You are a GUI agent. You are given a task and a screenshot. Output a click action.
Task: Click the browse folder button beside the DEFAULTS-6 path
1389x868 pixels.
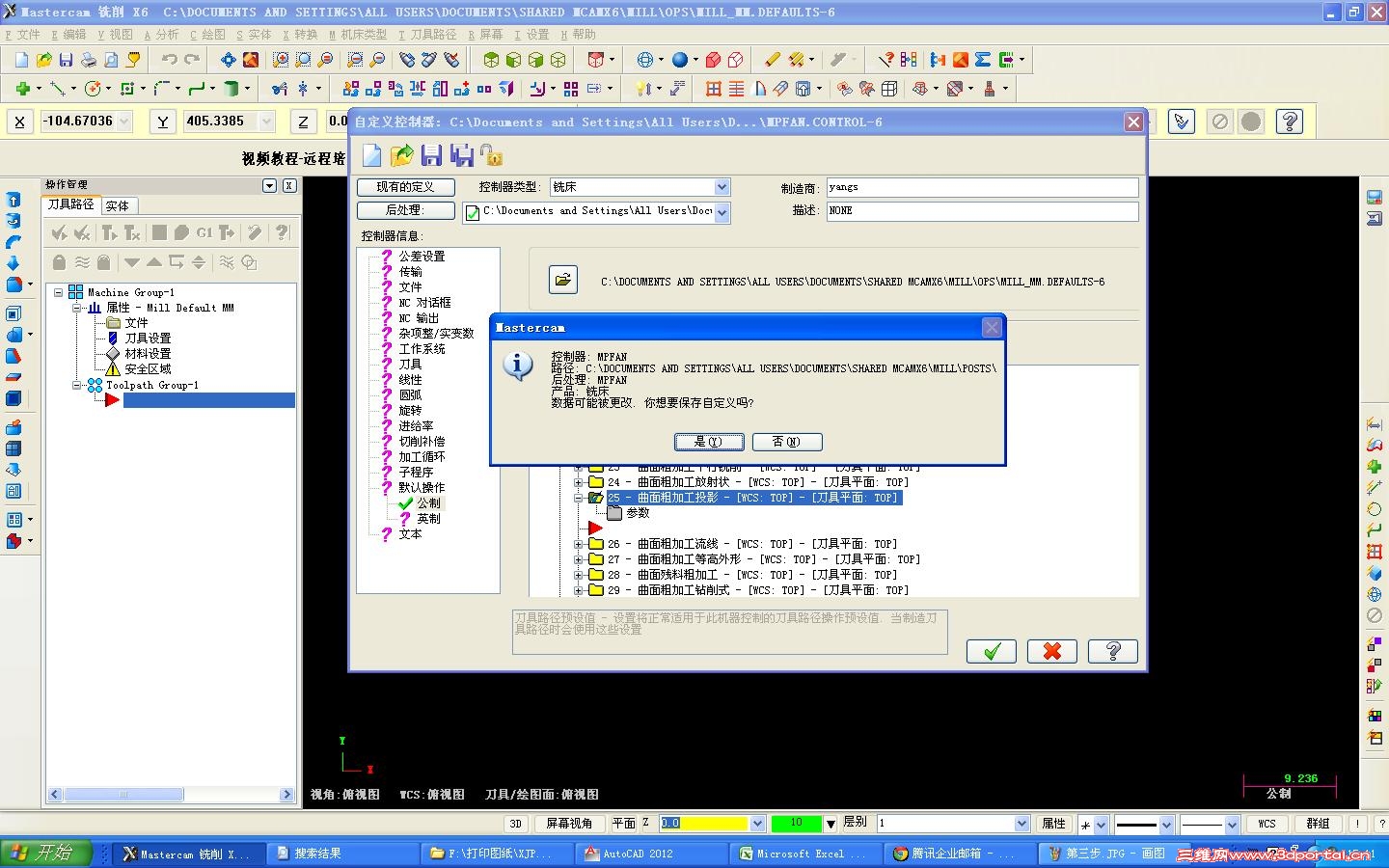point(563,280)
